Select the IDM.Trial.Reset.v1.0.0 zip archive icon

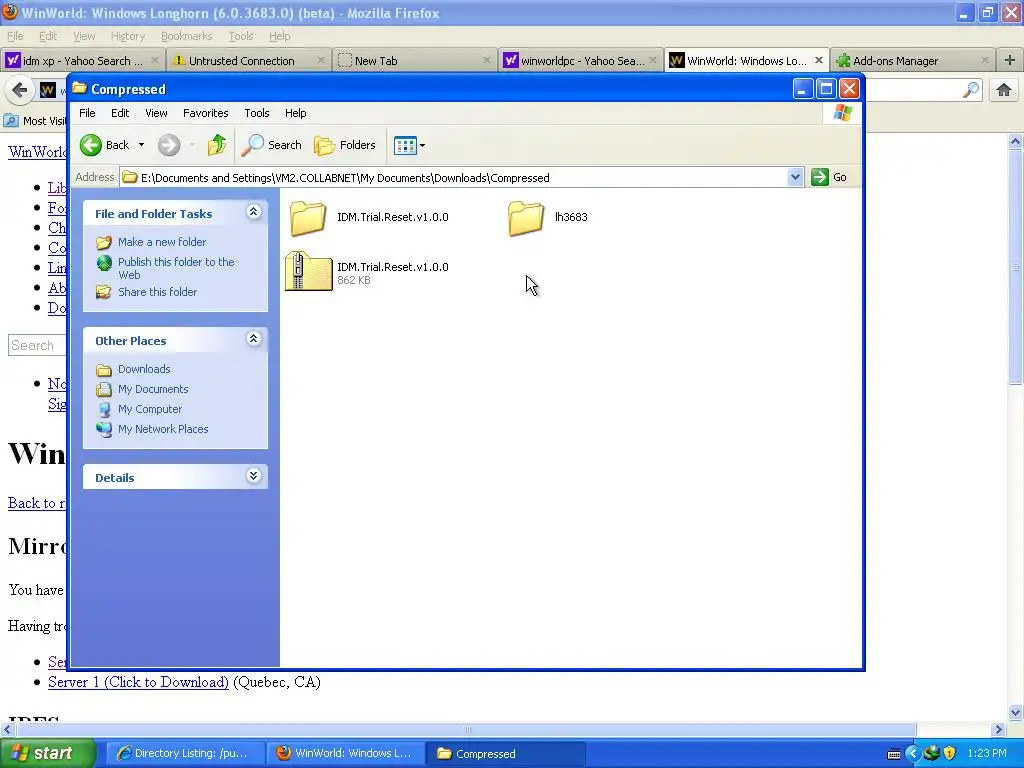click(x=308, y=271)
